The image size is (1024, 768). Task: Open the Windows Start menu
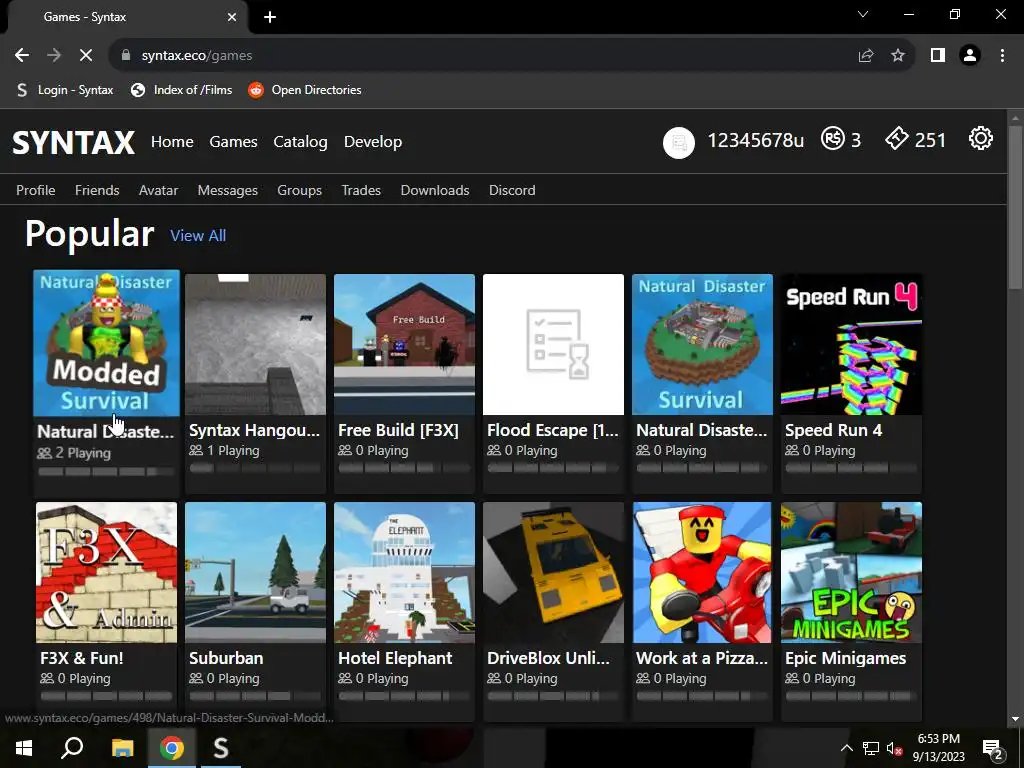click(24, 748)
